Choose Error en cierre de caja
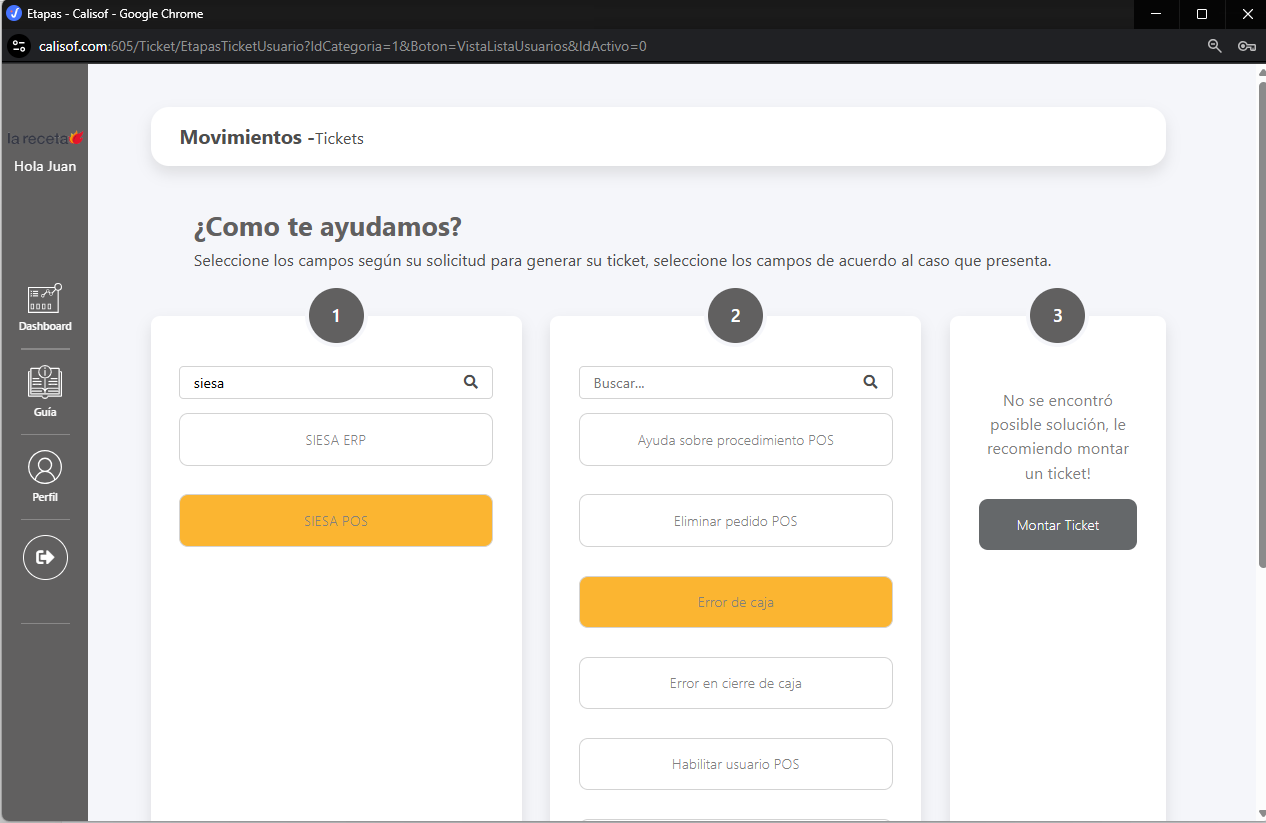 click(x=736, y=683)
